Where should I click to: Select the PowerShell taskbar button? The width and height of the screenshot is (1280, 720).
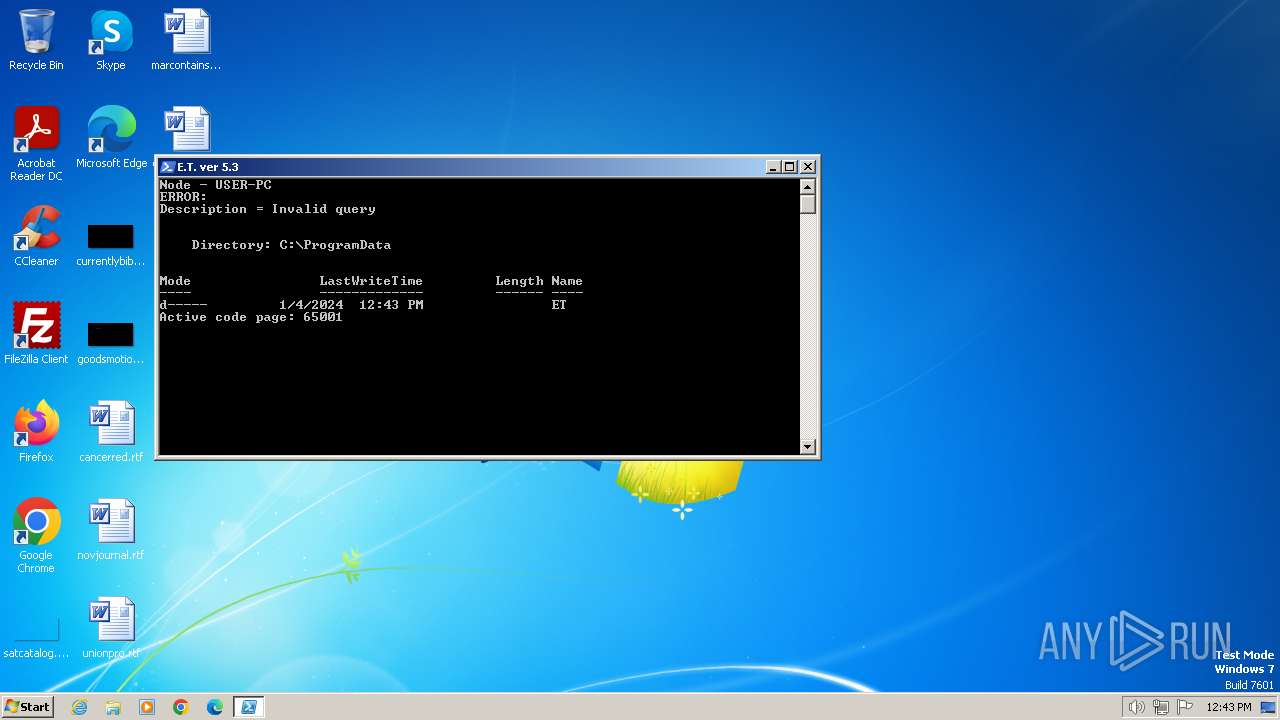[x=249, y=707]
